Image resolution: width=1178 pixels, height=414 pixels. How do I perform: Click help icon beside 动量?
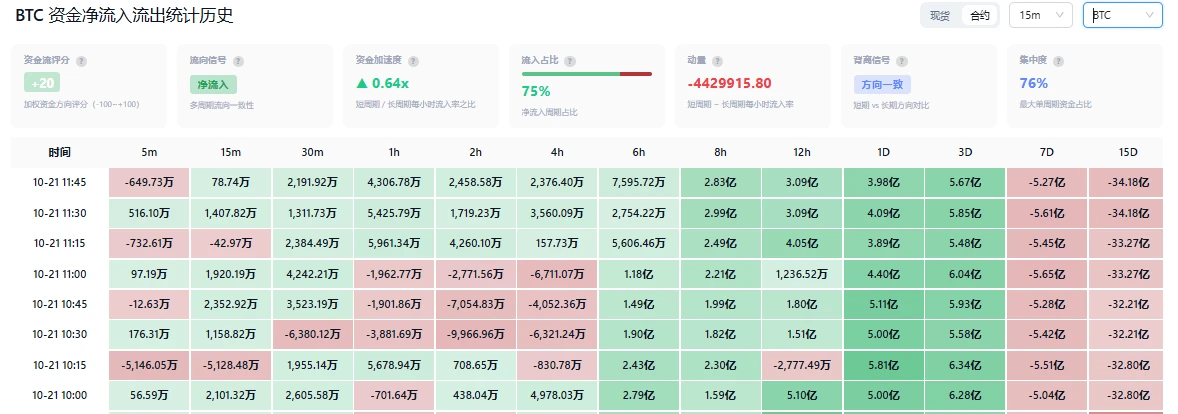[x=717, y=61]
